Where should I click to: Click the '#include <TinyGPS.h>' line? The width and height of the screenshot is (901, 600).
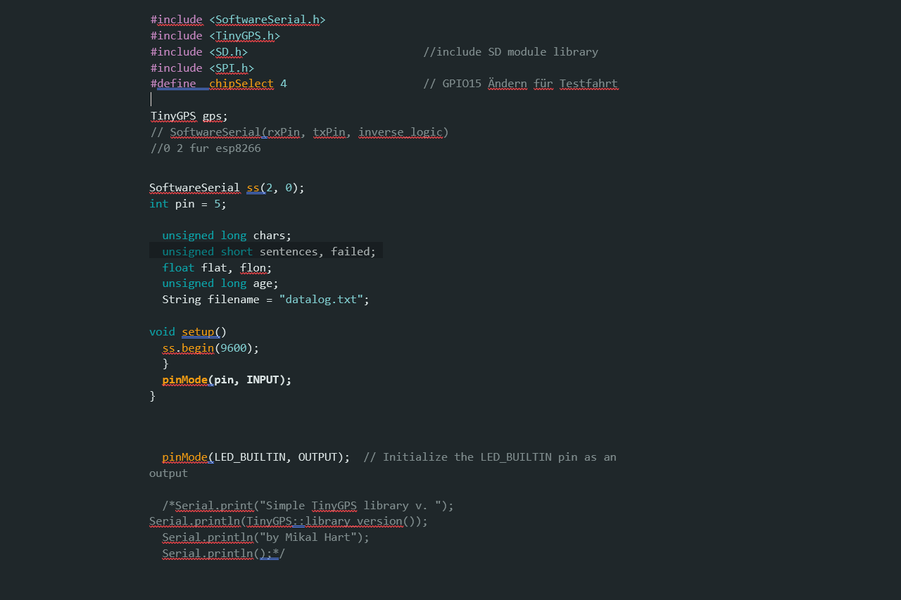215,36
